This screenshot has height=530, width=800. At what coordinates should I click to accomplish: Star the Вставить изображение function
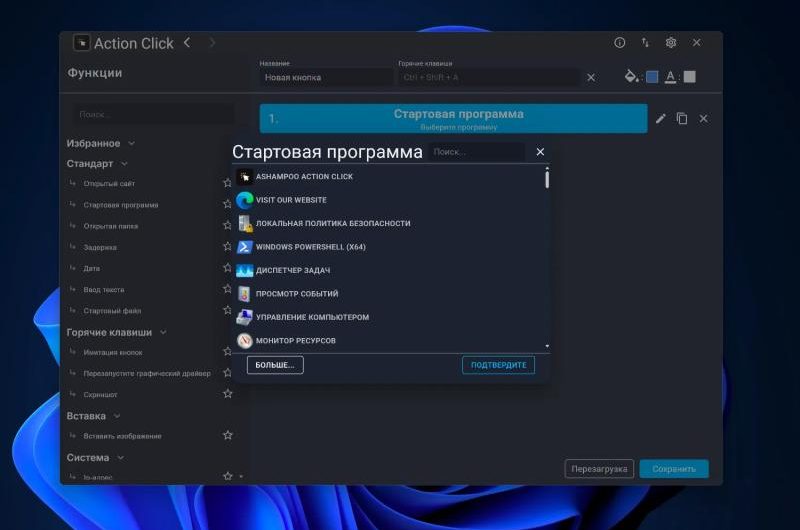[228, 435]
